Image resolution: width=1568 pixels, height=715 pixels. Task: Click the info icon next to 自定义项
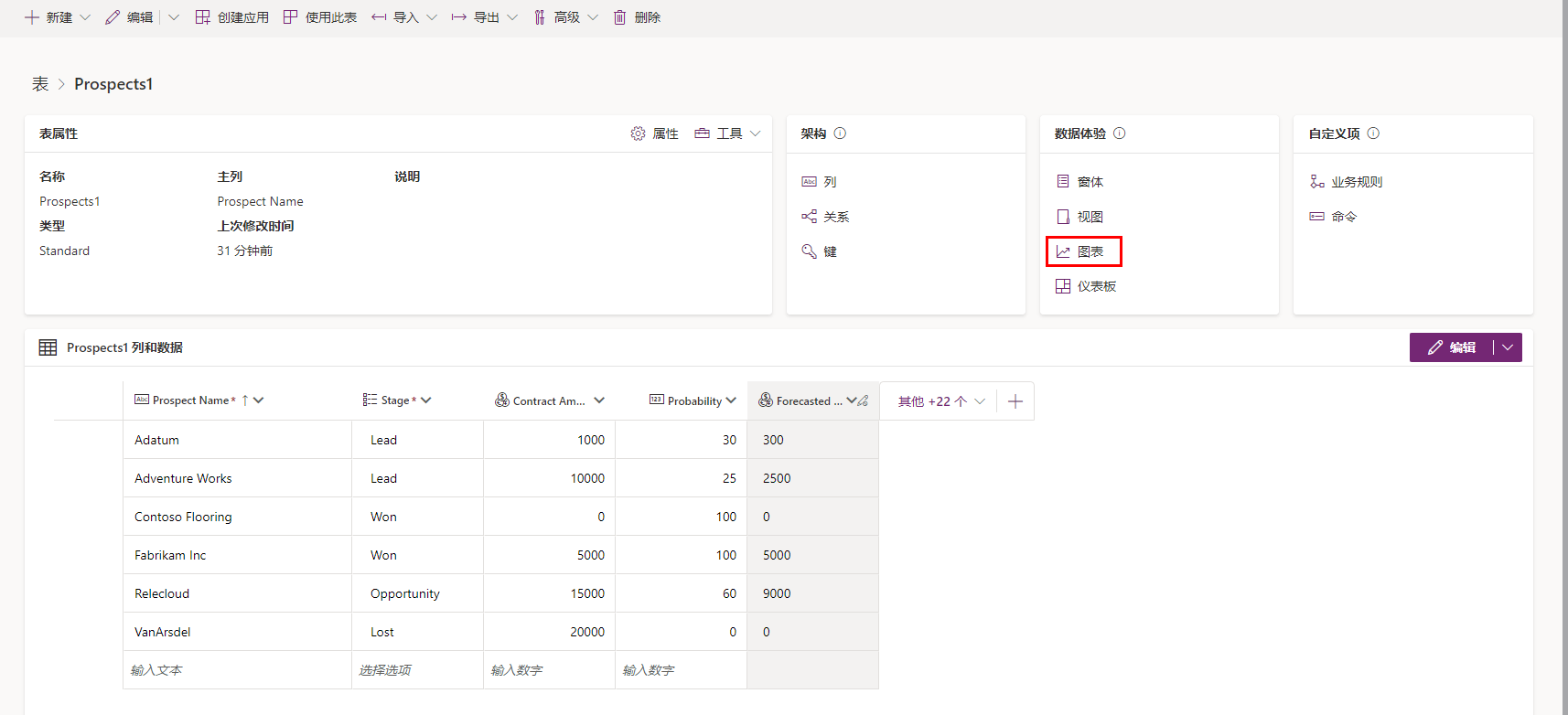(x=1373, y=133)
